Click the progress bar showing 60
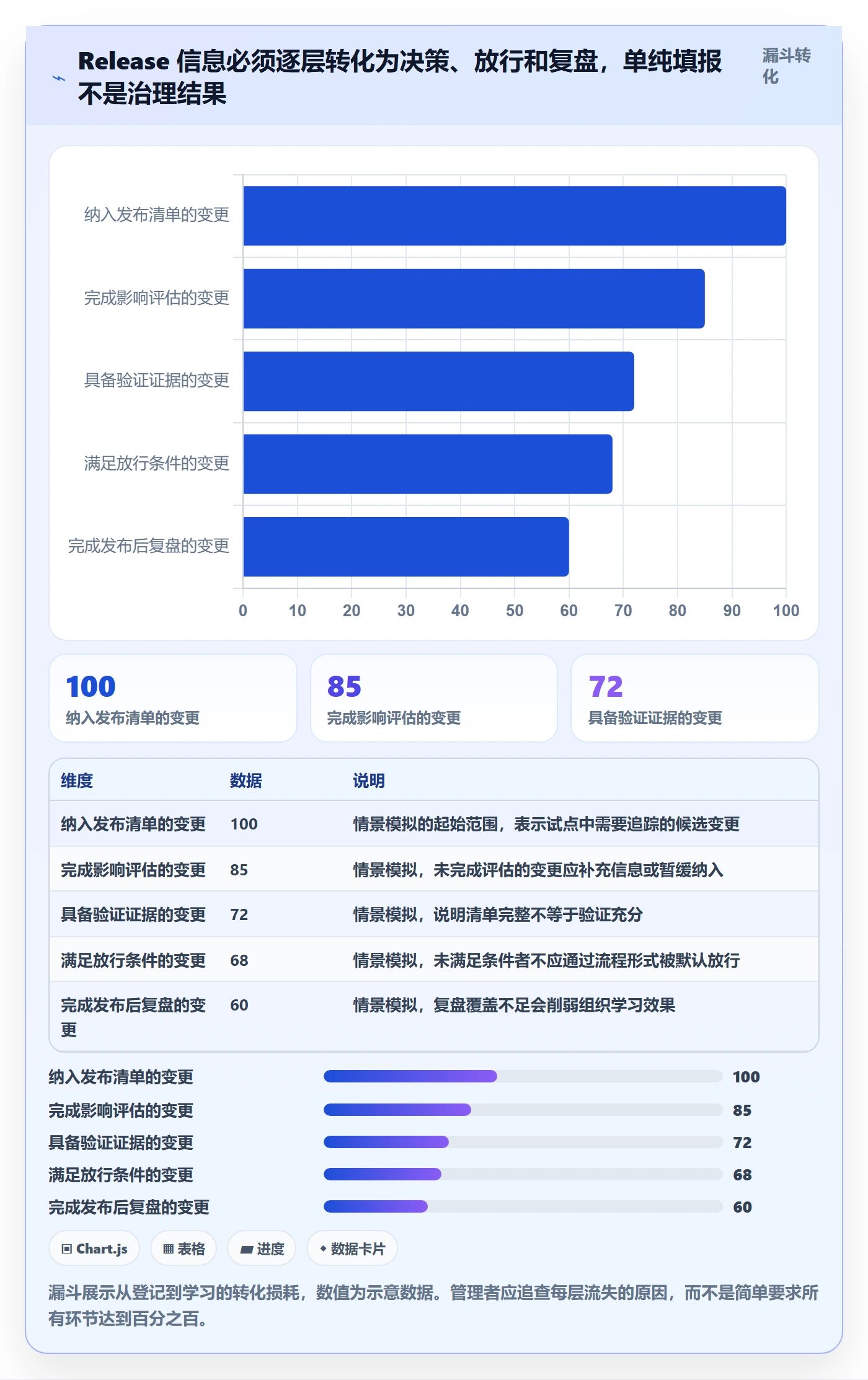 tap(523, 1206)
